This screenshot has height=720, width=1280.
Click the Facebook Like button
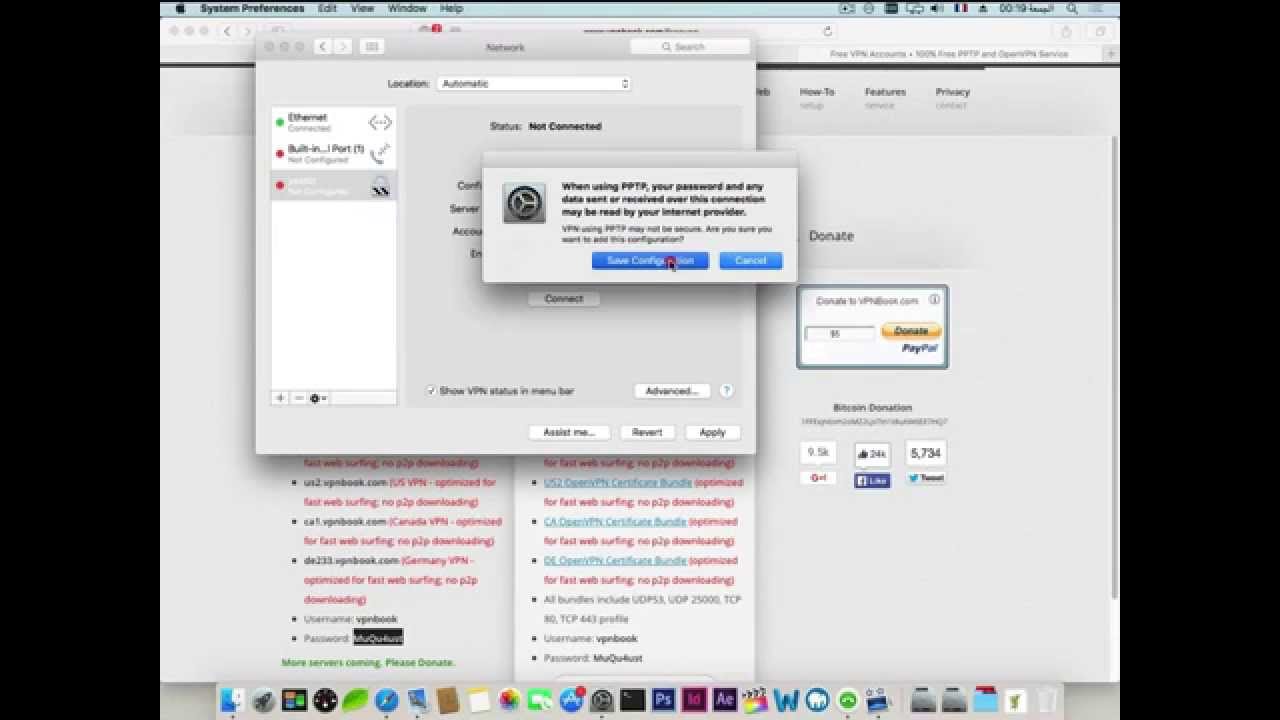click(872, 480)
